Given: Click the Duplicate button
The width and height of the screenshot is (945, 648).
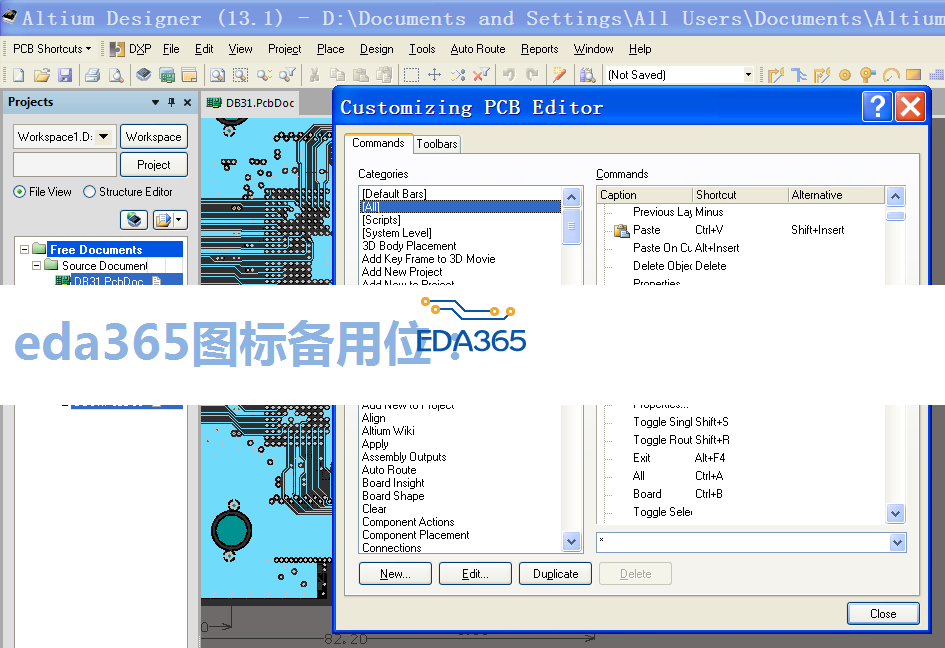Looking at the screenshot, I should (555, 574).
